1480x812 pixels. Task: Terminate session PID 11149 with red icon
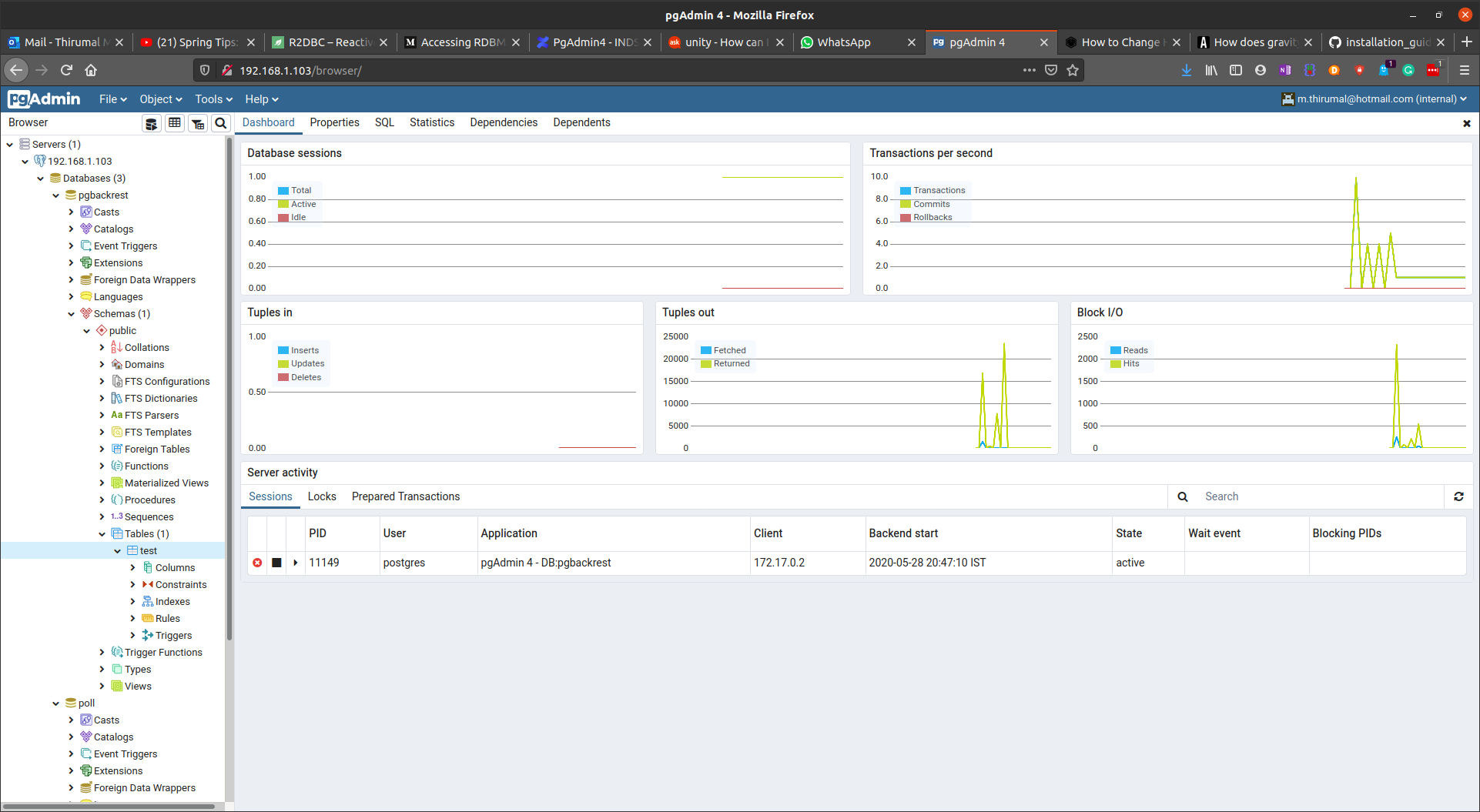(257, 563)
